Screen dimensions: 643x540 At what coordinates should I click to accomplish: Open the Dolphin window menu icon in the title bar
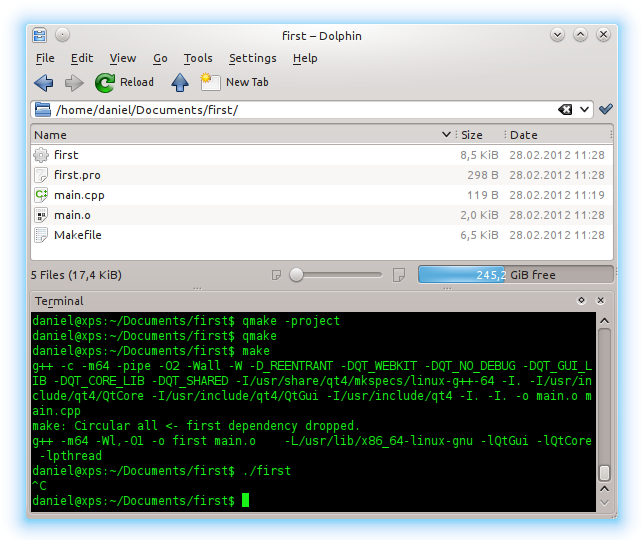[40, 35]
